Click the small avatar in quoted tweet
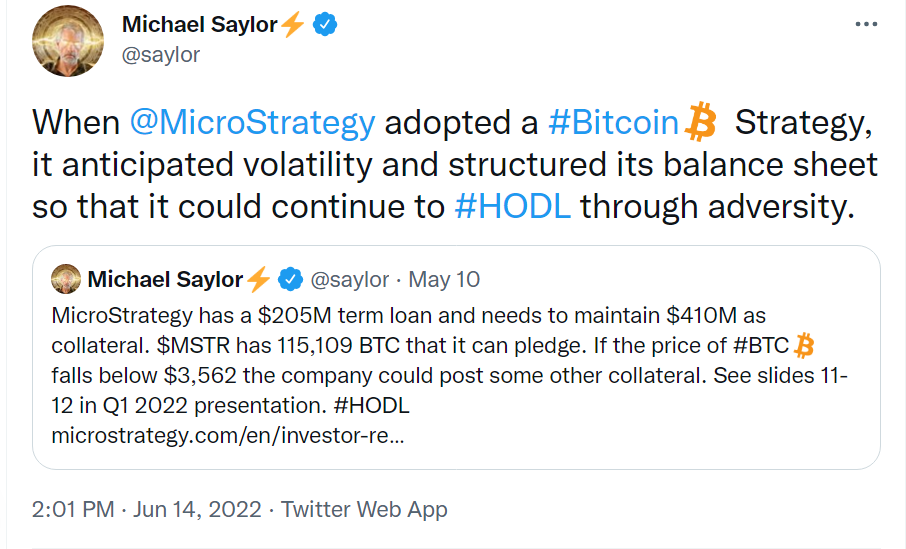 coord(66,279)
